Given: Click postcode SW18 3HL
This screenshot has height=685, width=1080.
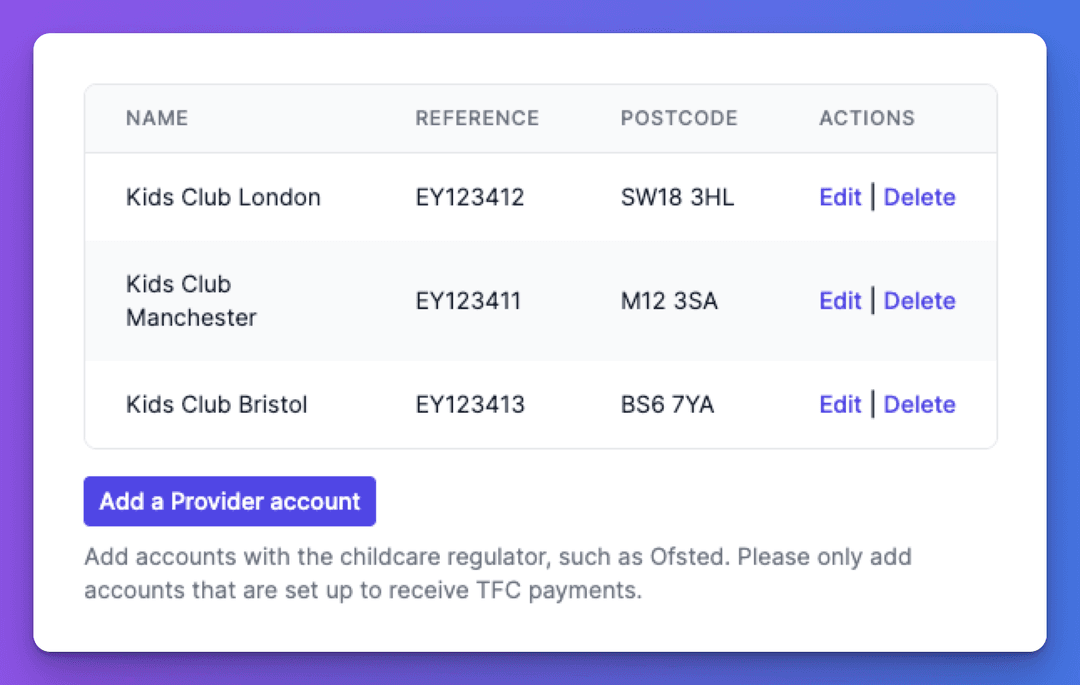Looking at the screenshot, I should coord(677,197).
